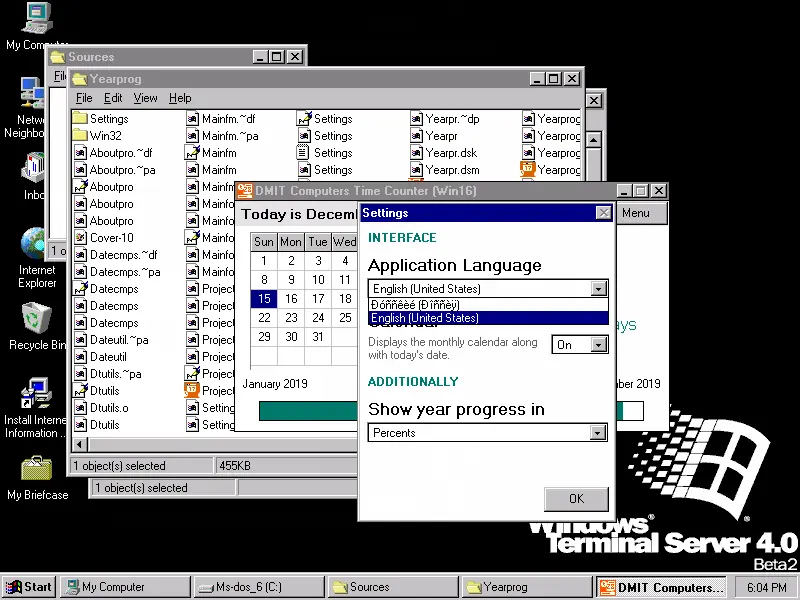This screenshot has height=600, width=800.
Task: Open the My Computer desktop icon
Action: click(x=37, y=26)
